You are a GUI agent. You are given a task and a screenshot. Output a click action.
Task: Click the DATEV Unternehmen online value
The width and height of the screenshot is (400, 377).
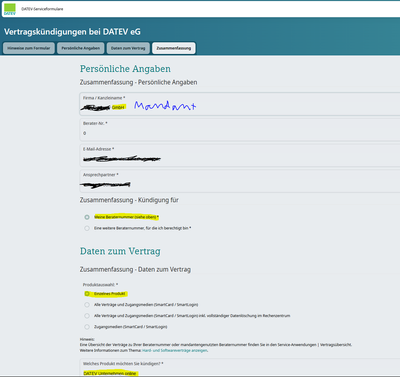coord(110,373)
